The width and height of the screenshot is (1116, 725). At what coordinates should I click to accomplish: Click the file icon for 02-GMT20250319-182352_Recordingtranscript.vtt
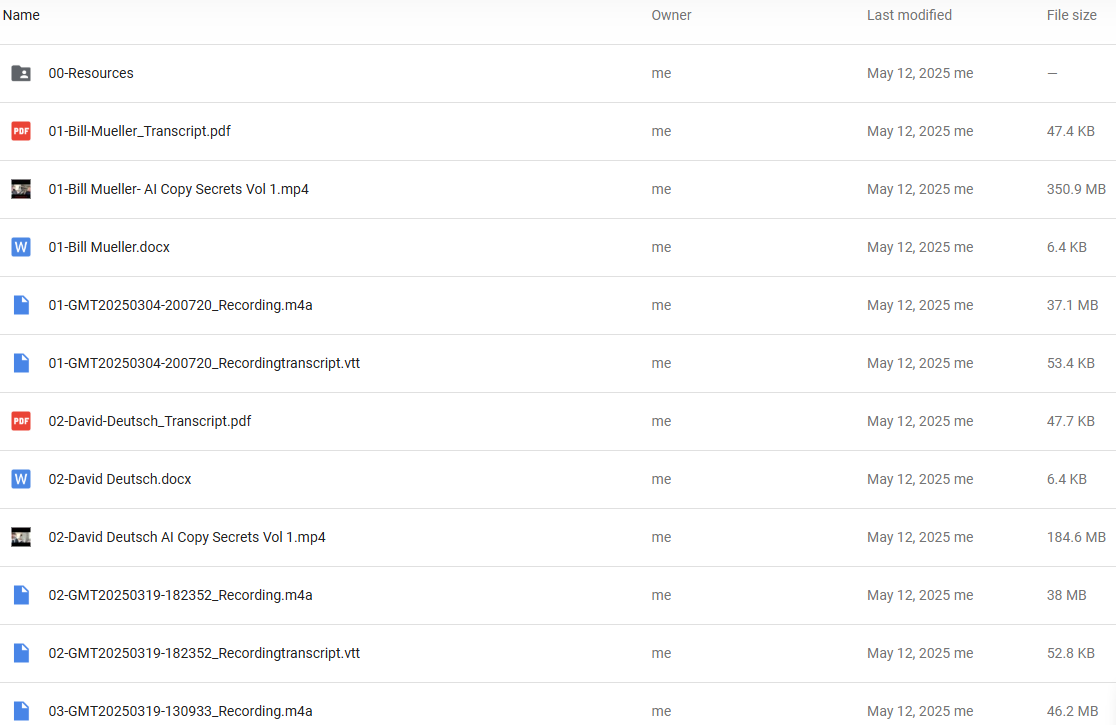[x=21, y=653]
